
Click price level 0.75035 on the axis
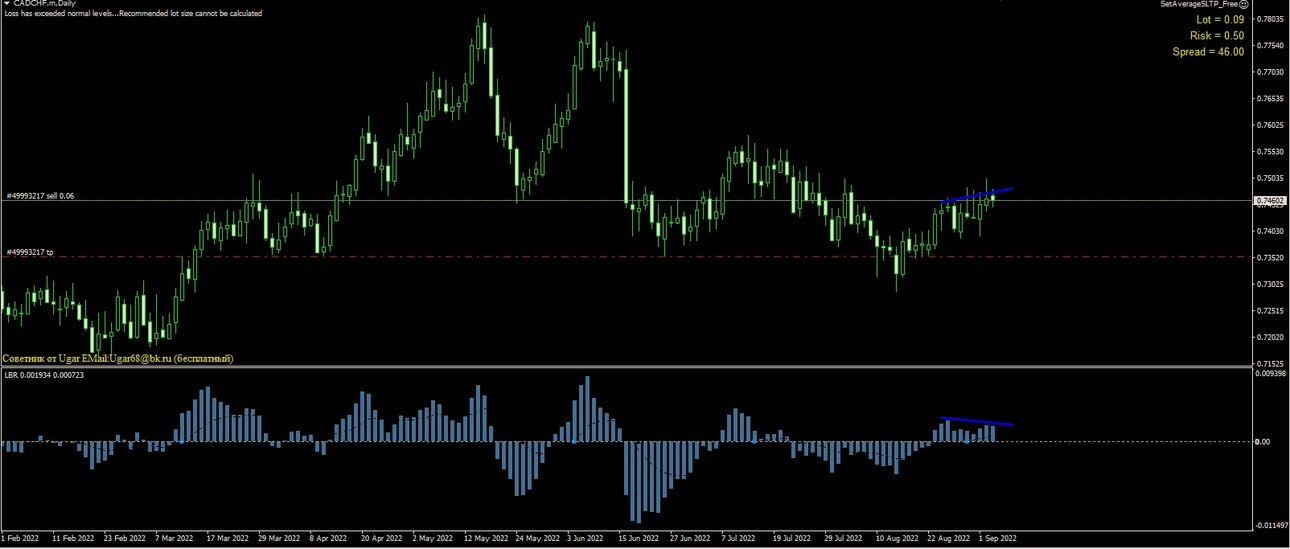point(1271,178)
